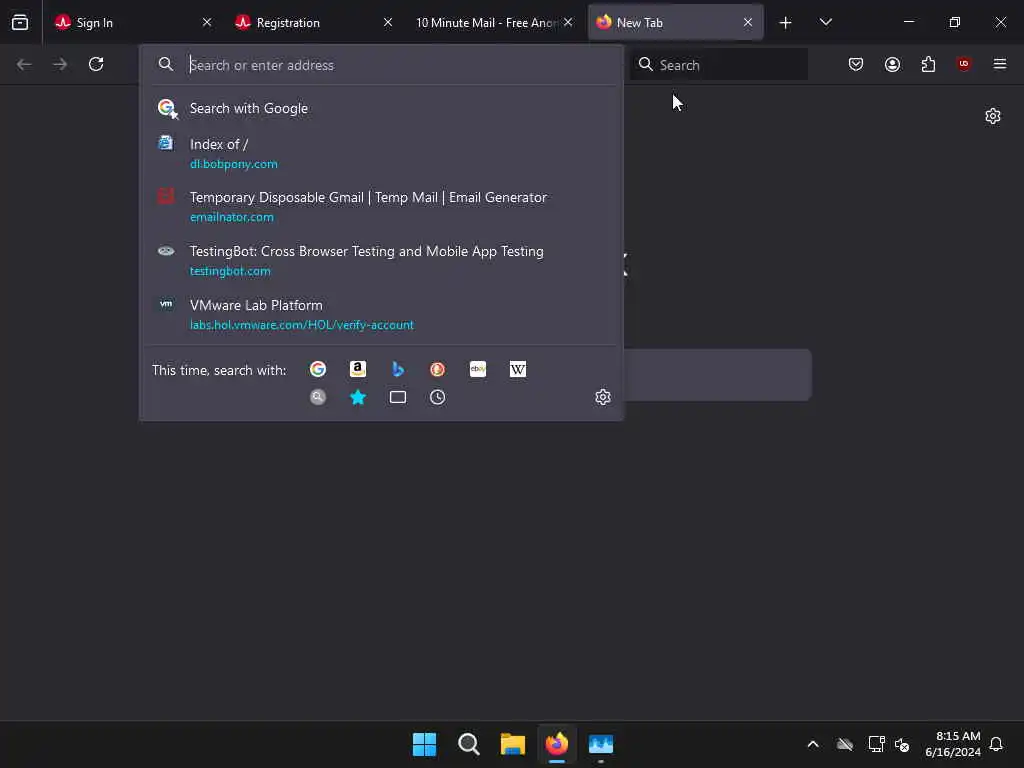The image size is (1024, 768).
Task: Search this time with DuckDuckGo
Action: pyautogui.click(x=438, y=370)
